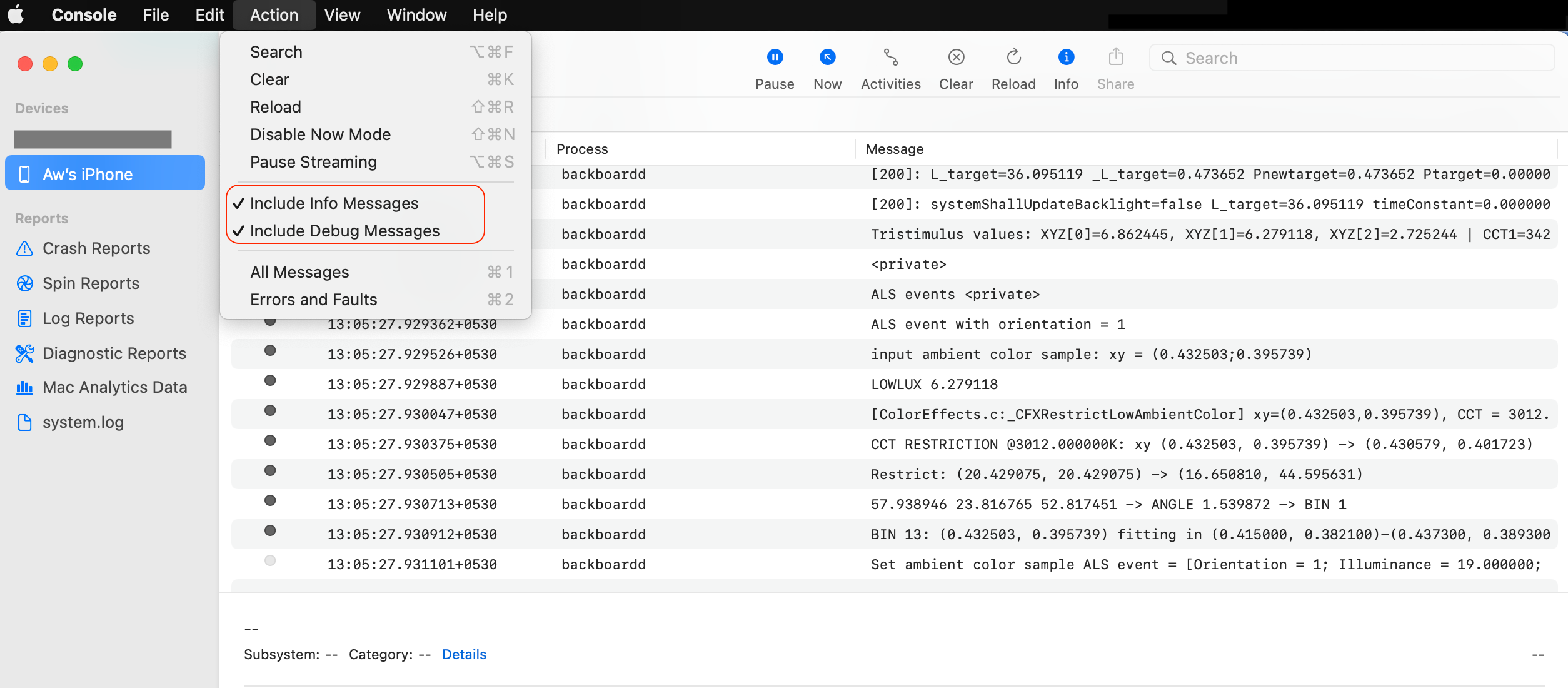Reload messages using the Reload toolbar icon
Viewport: 1568px width, 688px height.
1013,58
